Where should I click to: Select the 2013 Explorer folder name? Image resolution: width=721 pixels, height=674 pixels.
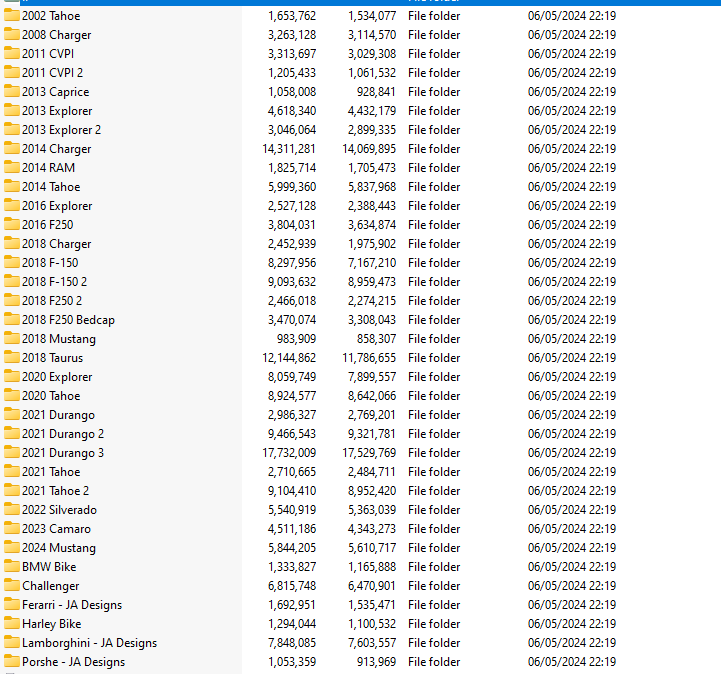57,111
